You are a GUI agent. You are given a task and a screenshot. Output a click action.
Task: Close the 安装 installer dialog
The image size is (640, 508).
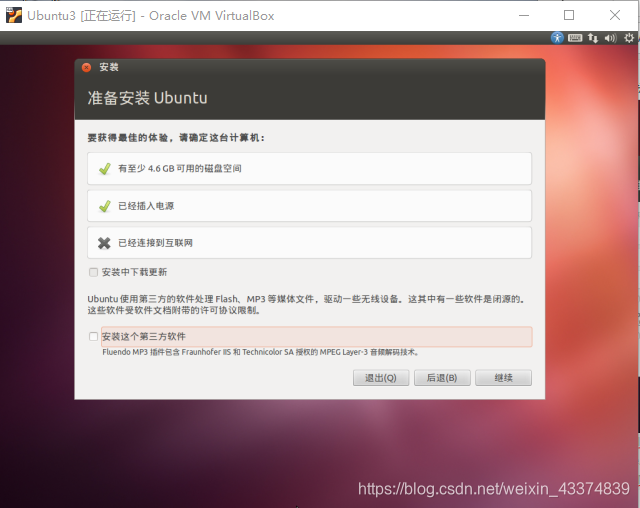[87, 67]
